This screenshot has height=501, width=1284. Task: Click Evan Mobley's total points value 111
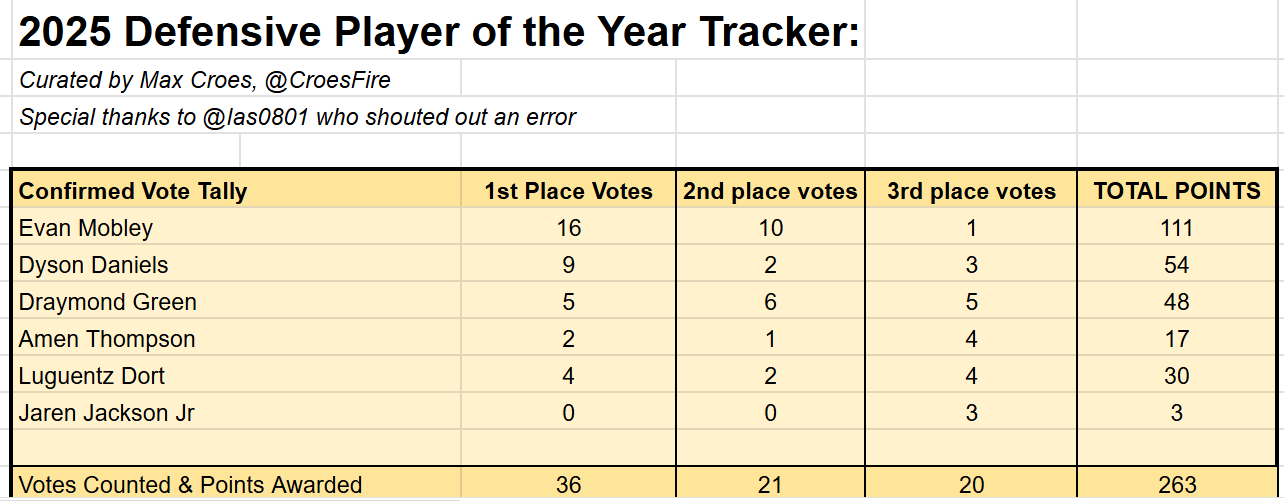click(x=1177, y=228)
